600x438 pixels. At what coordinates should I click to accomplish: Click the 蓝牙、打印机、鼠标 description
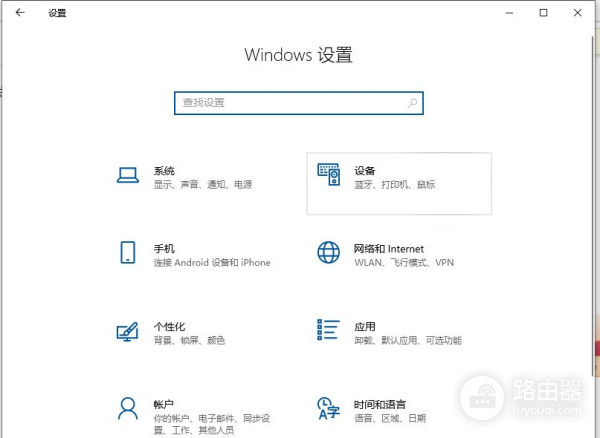395,185
